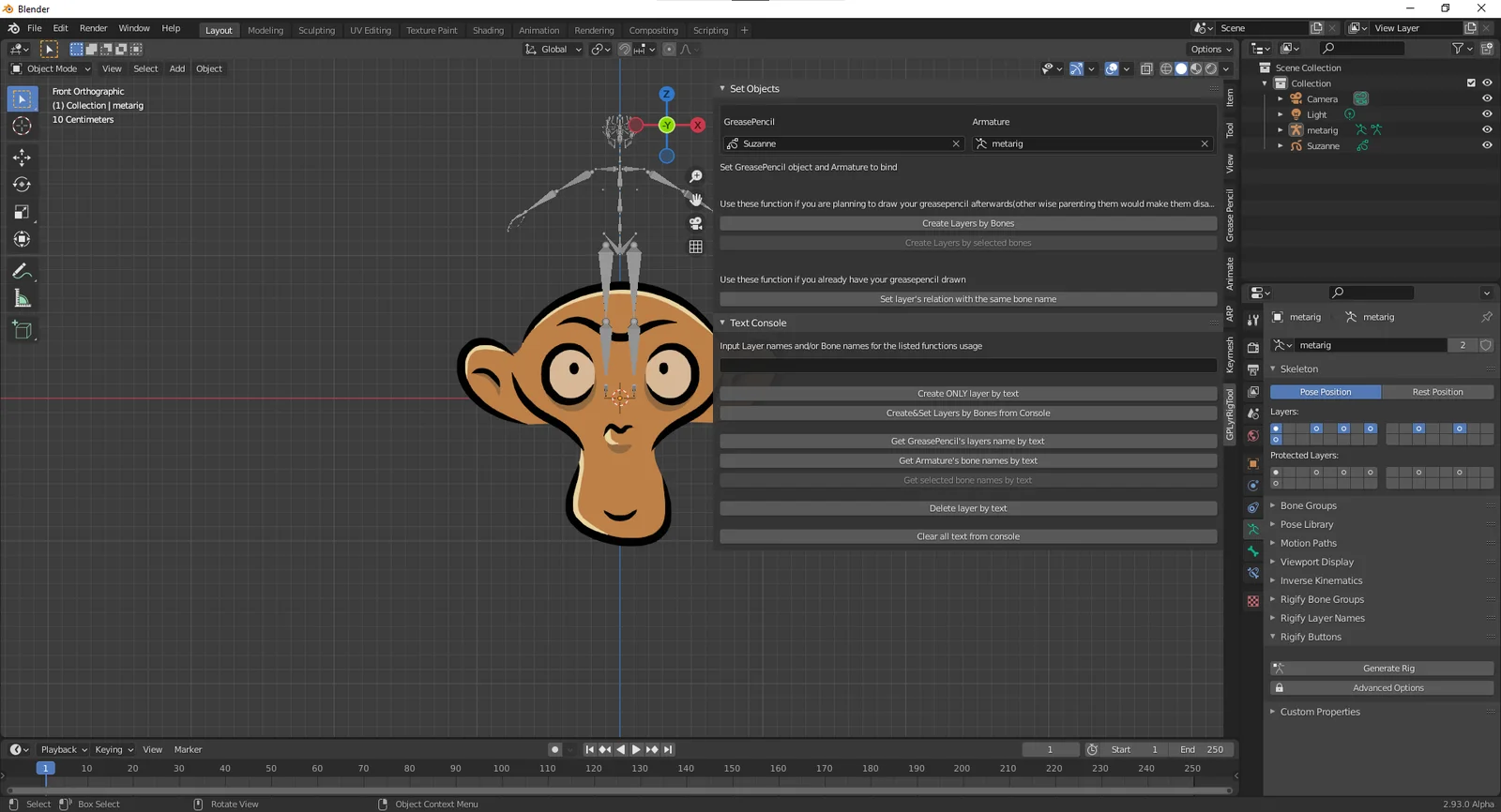Click Clear all text from console
The height and width of the screenshot is (812, 1501).
click(968, 537)
